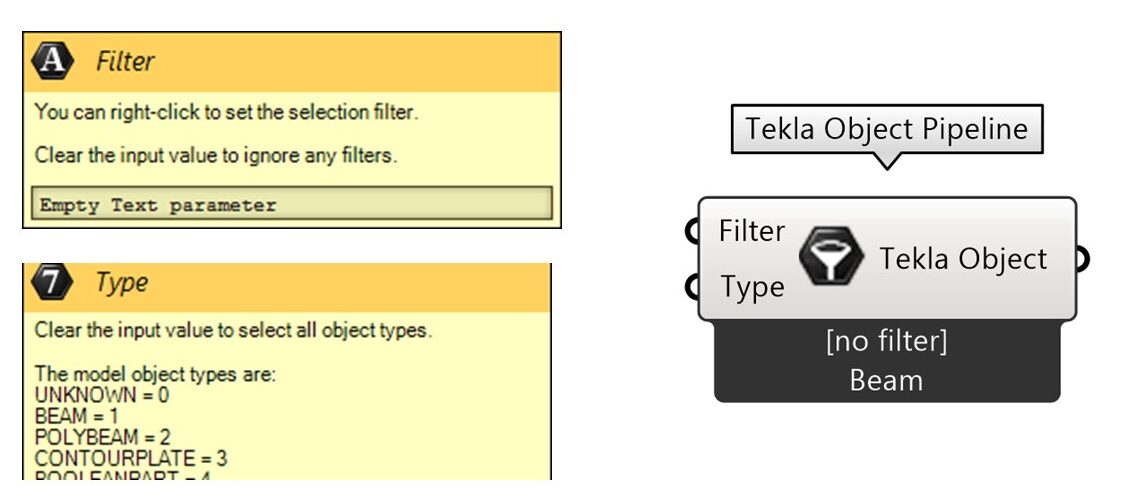Click the hexagon 7 icon beside Type

pyautogui.click(x=52, y=282)
